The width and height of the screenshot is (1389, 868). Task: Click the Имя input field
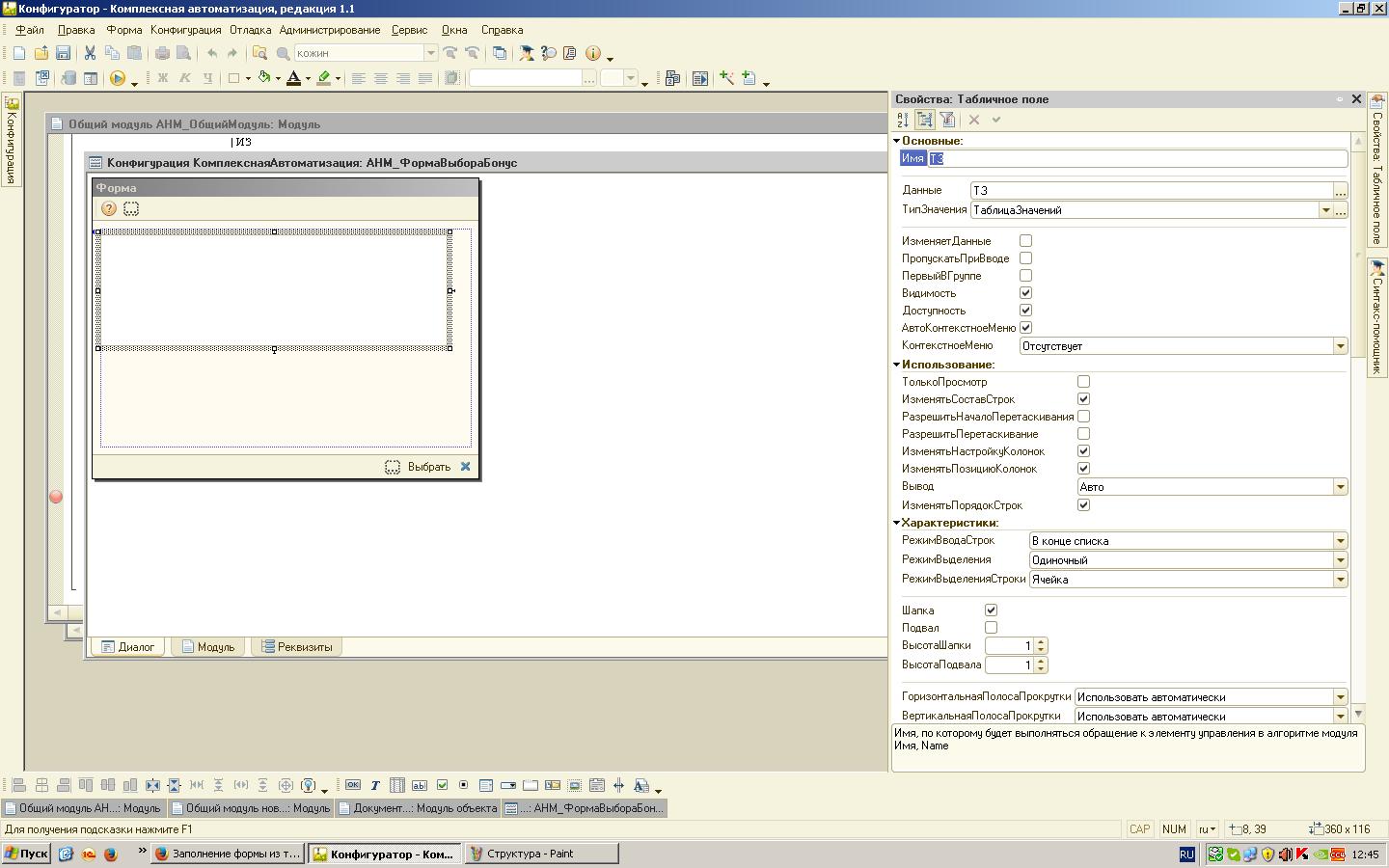[1136, 158]
